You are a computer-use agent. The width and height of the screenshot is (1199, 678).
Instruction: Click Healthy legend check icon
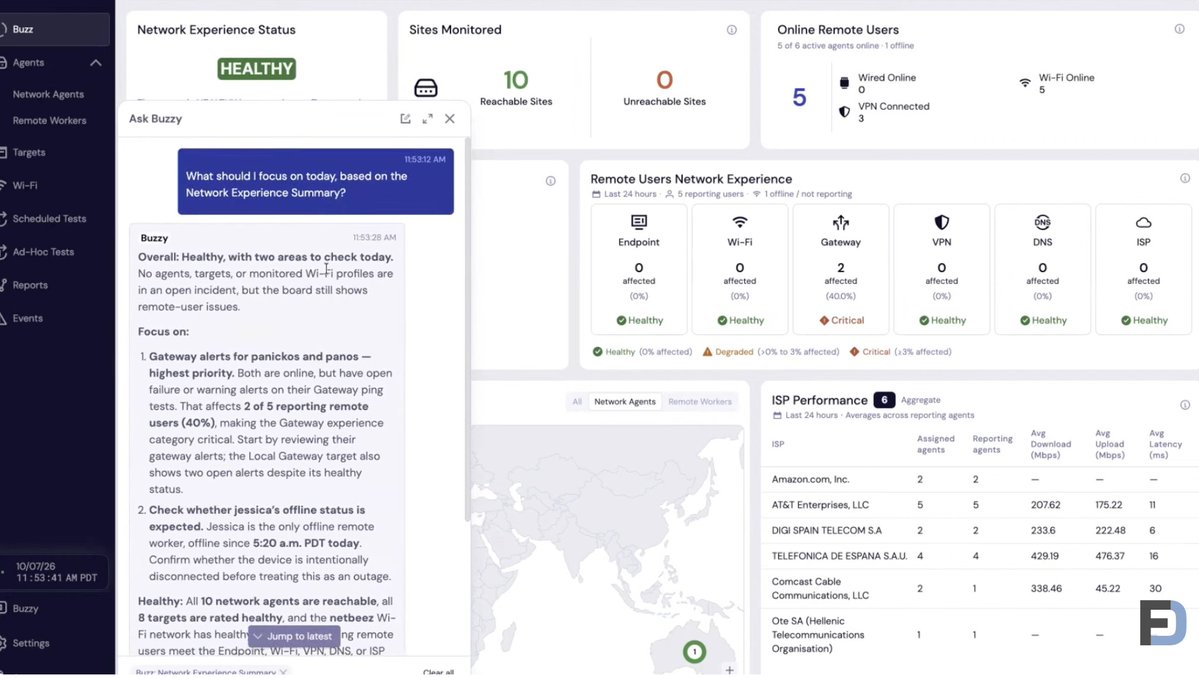pos(597,352)
